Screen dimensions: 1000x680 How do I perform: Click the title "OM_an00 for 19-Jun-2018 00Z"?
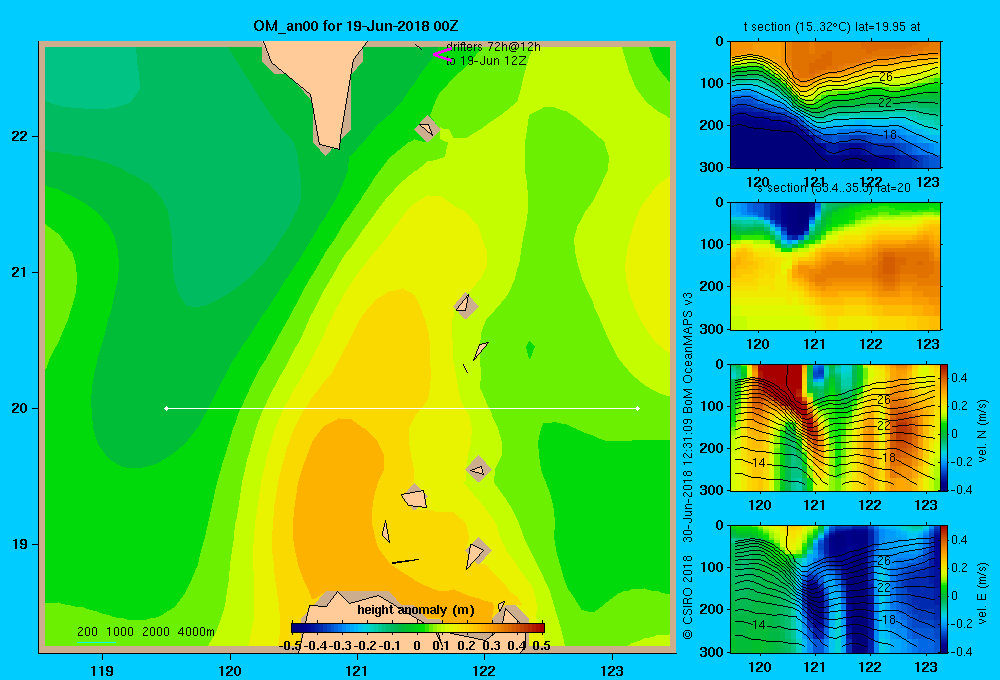pos(355,26)
